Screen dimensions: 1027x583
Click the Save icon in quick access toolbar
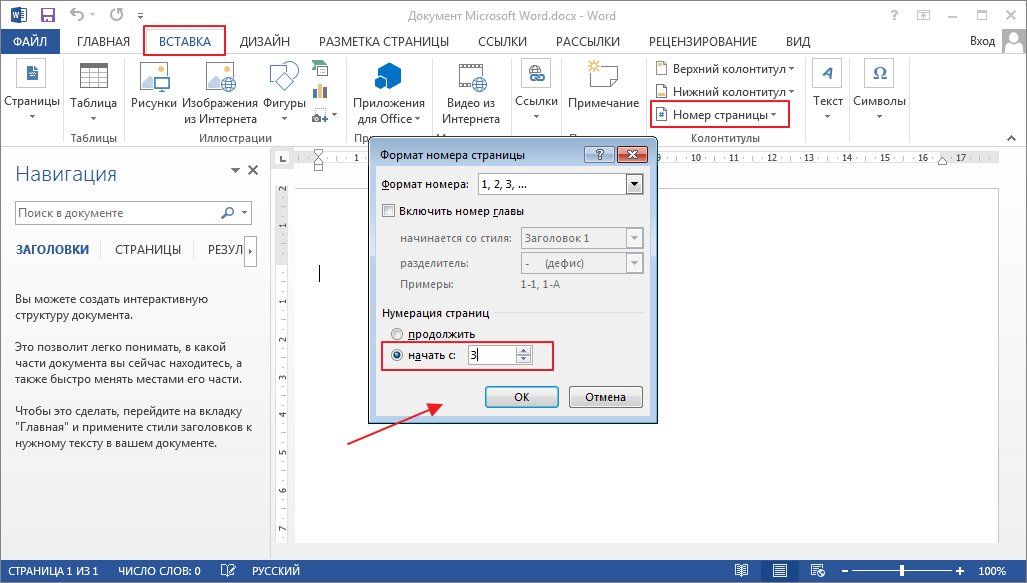47,16
